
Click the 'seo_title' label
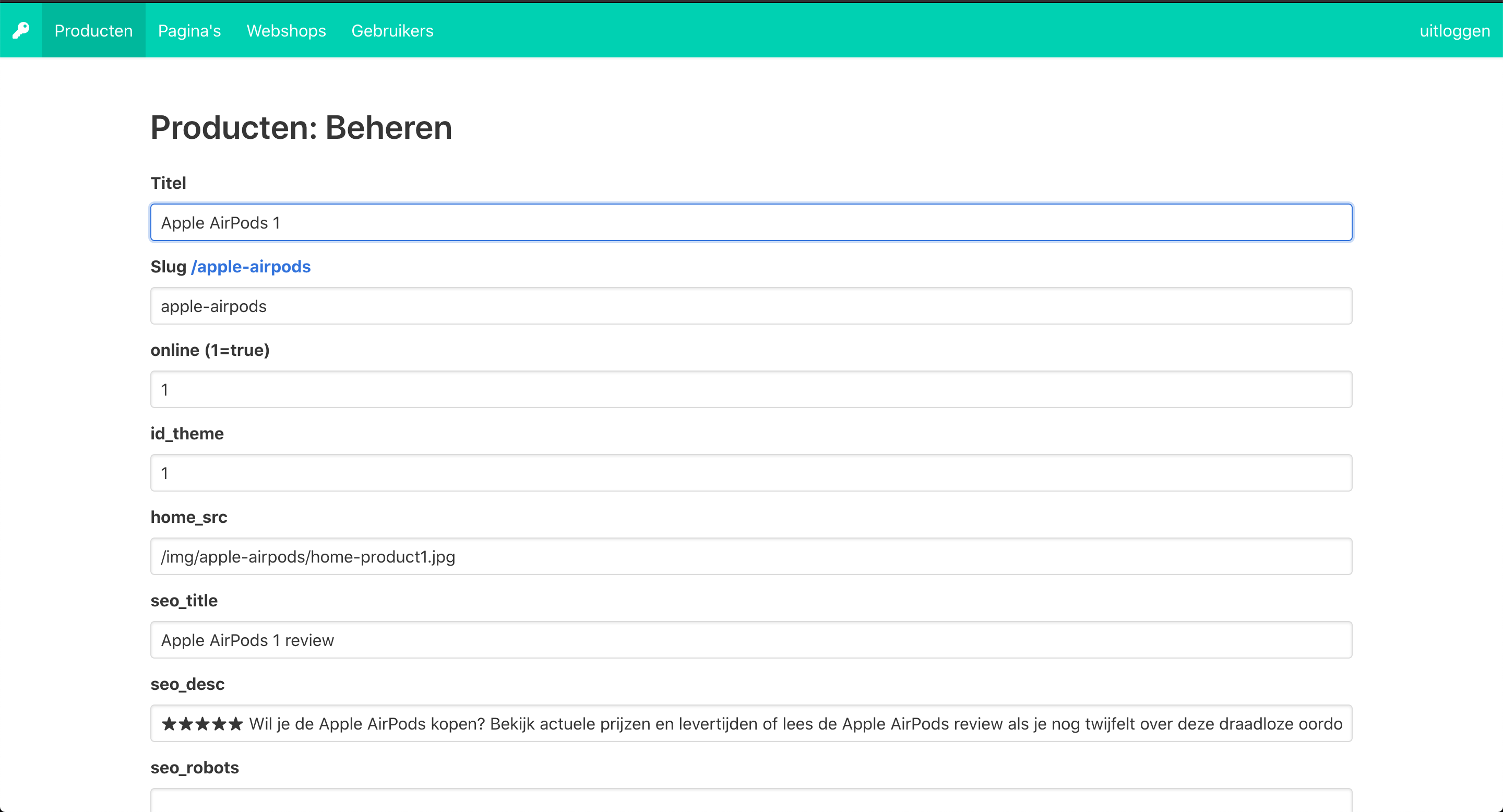(184, 600)
